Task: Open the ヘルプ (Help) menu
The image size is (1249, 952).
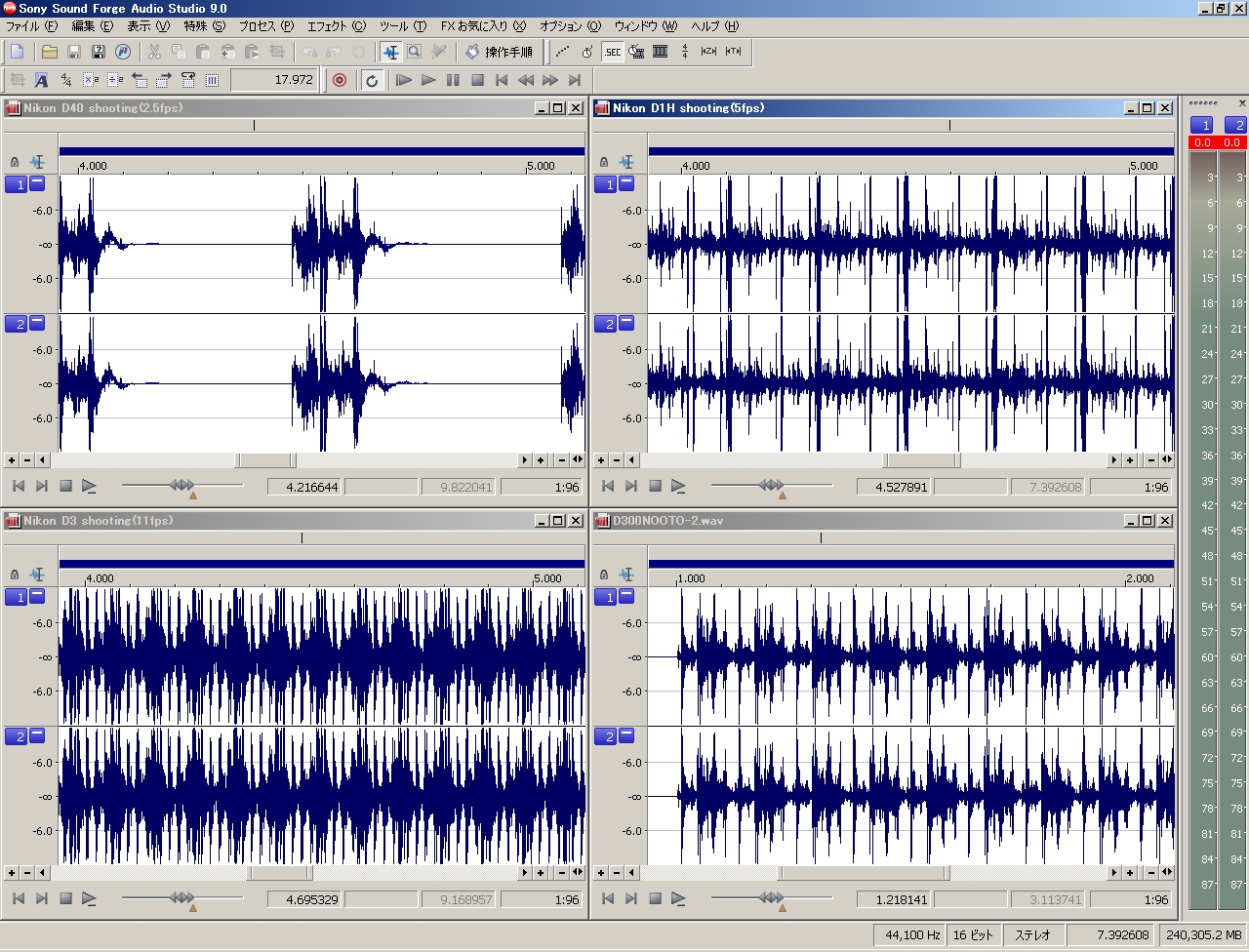Action: (714, 26)
